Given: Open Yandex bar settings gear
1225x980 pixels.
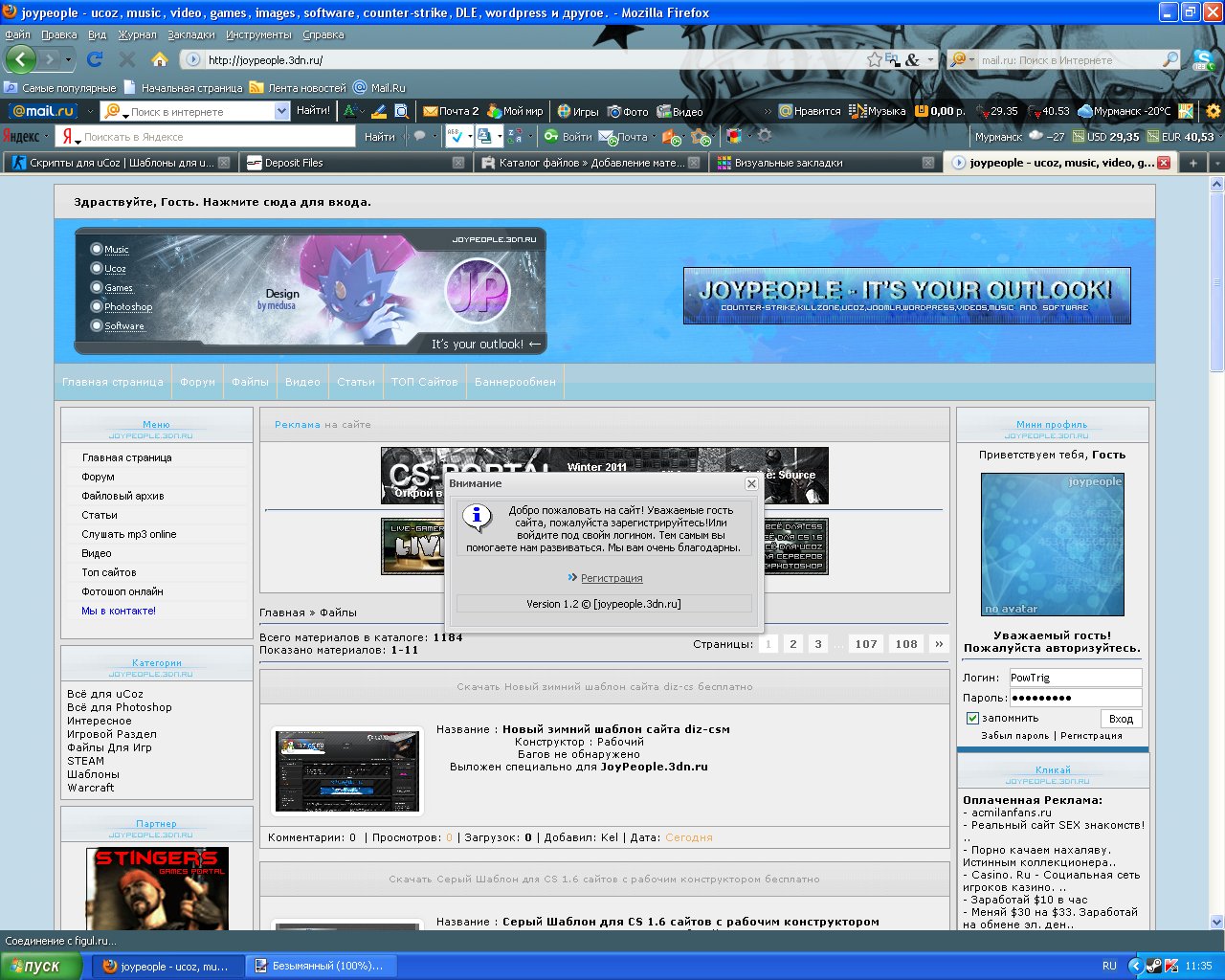Looking at the screenshot, I should pyautogui.click(x=765, y=137).
